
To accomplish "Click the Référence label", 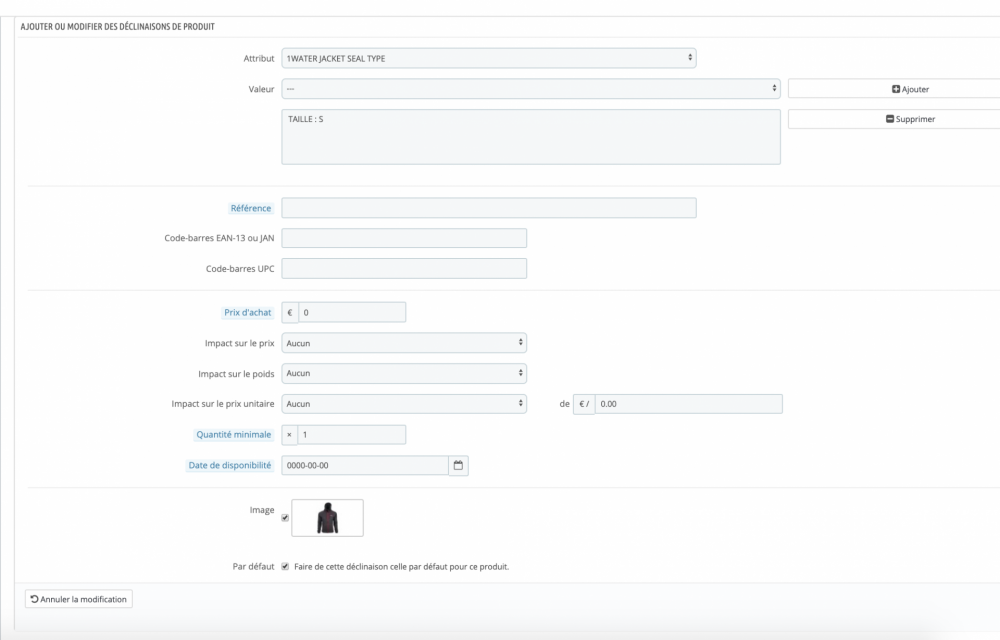I will pyautogui.click(x=251, y=208).
